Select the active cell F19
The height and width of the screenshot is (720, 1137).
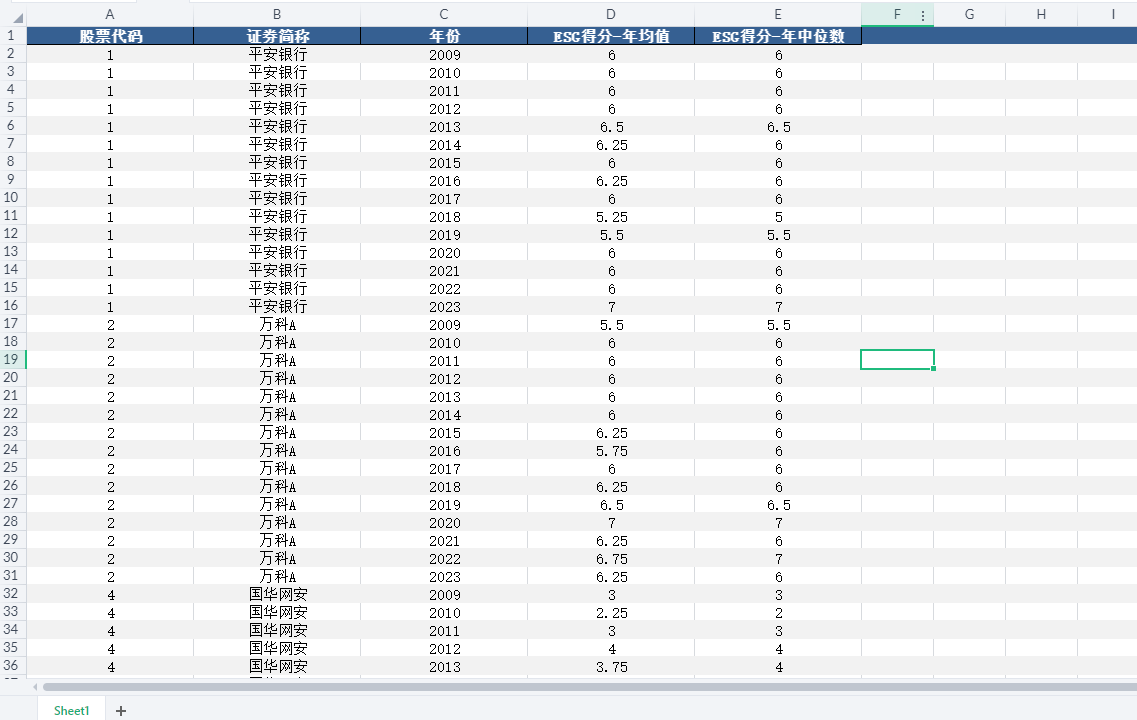897,360
